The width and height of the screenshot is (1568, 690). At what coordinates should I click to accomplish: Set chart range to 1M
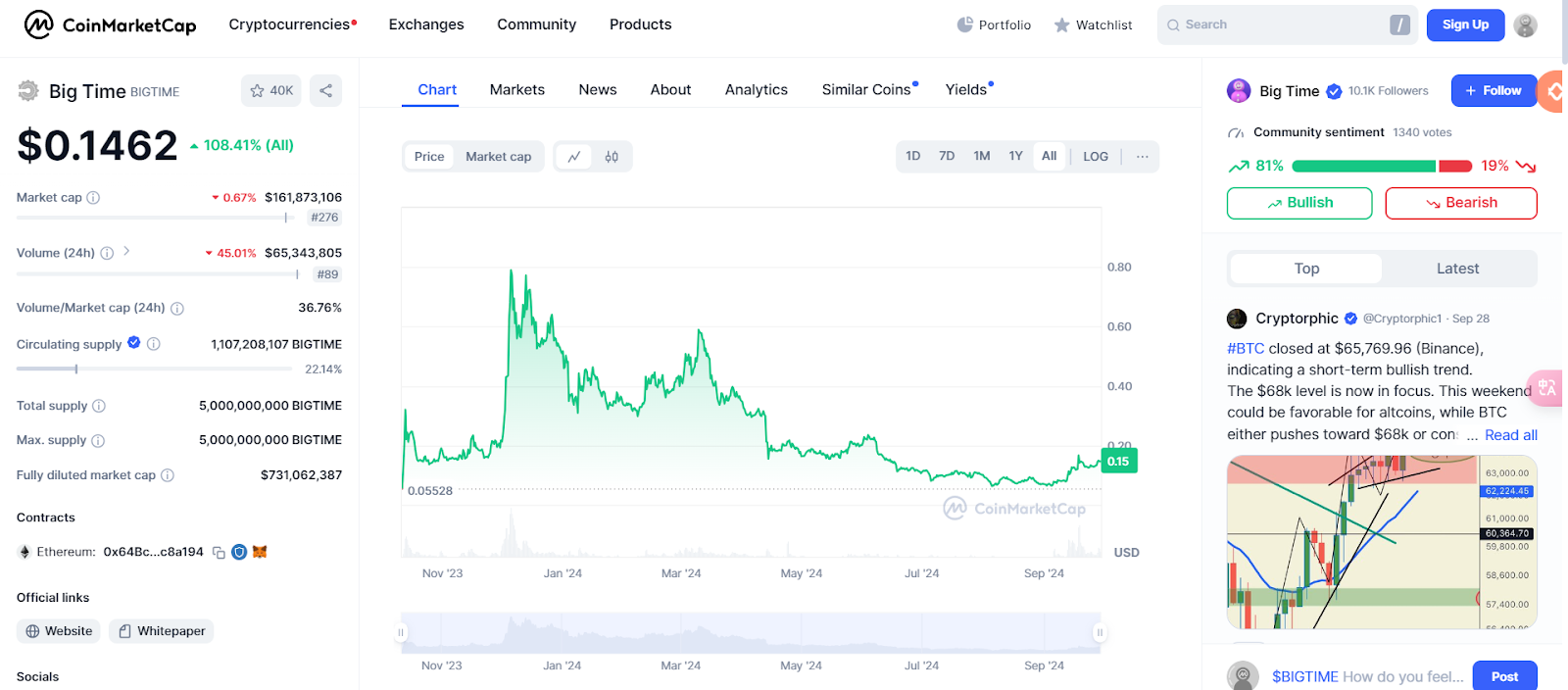click(982, 157)
